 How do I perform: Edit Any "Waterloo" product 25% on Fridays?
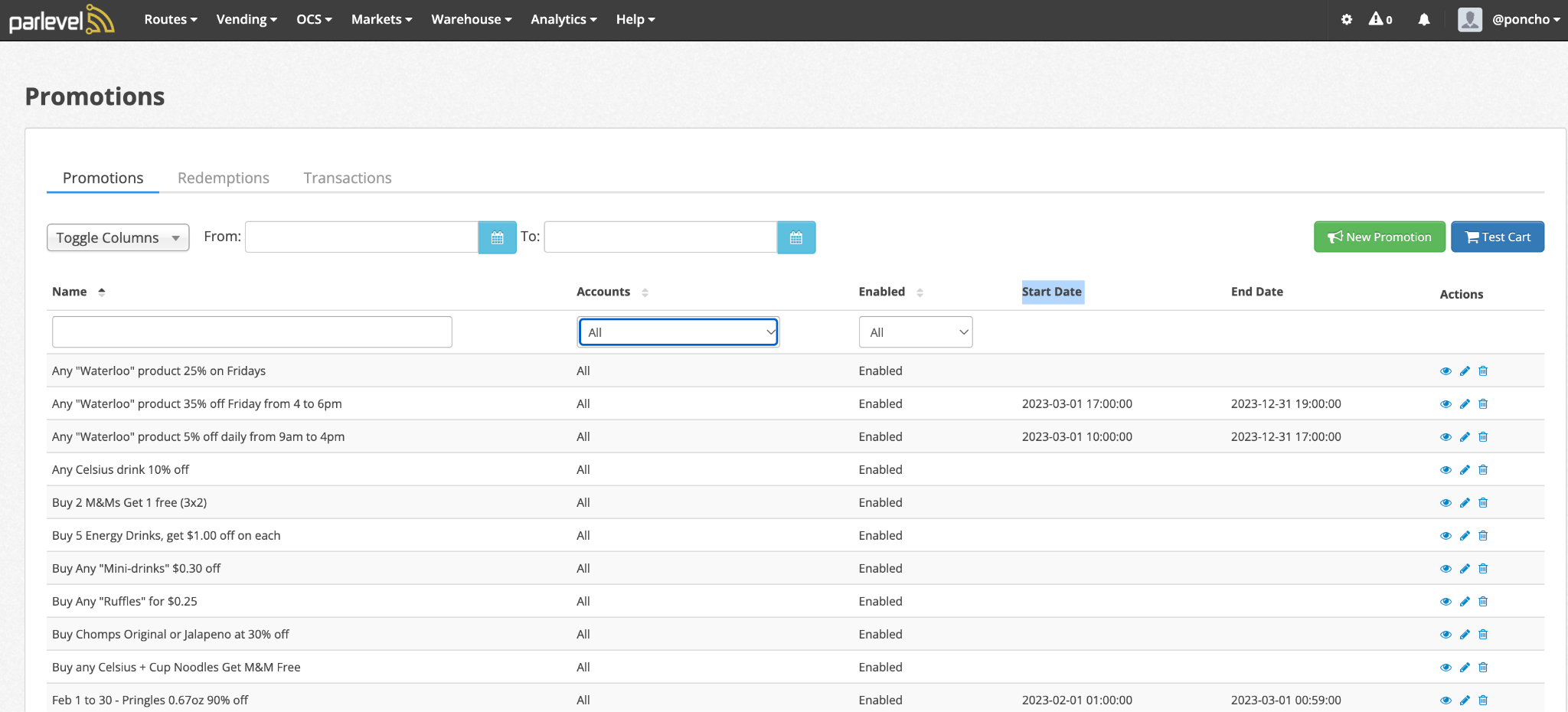tap(1465, 371)
